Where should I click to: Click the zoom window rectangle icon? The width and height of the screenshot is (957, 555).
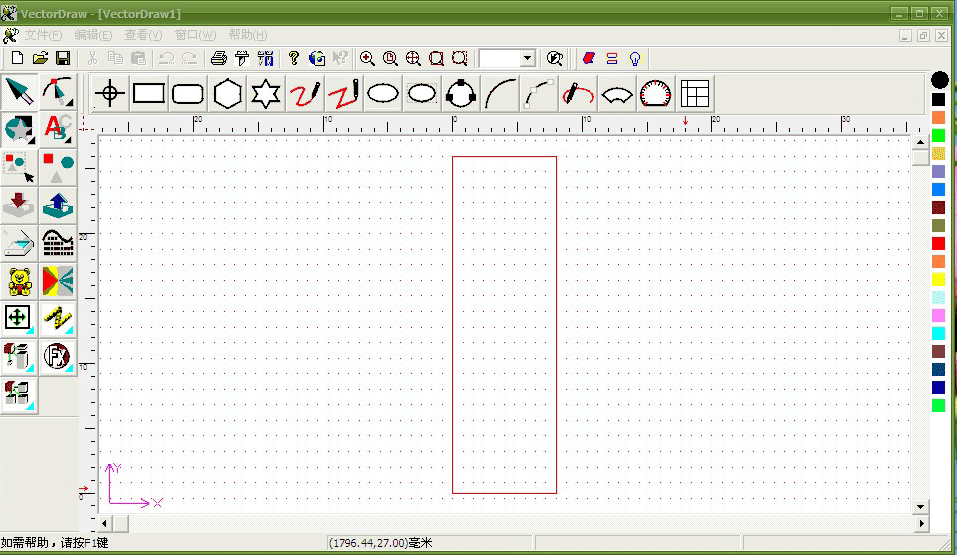[x=436, y=59]
